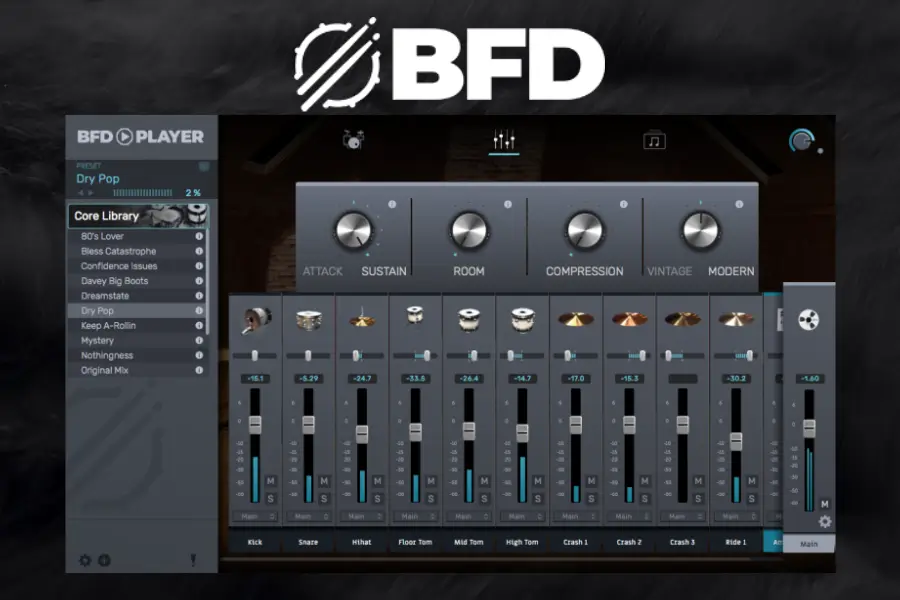Open the drum kit view icon
The height and width of the screenshot is (600, 900).
352,138
